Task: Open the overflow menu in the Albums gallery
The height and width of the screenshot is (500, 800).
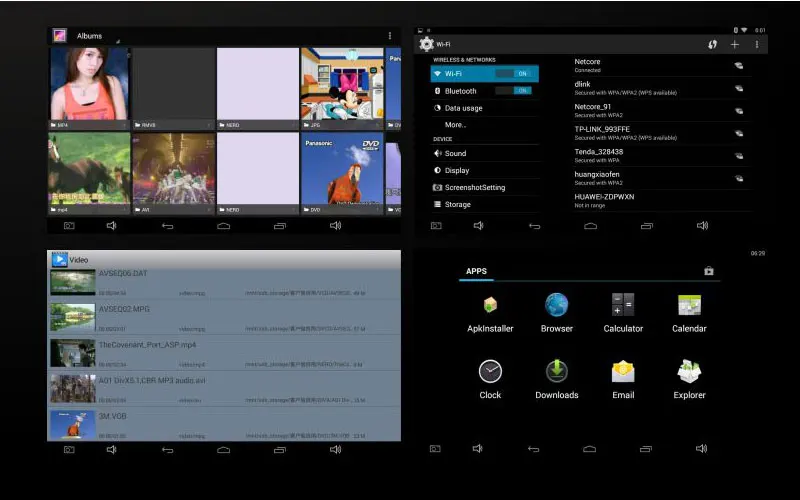Action: pyautogui.click(x=390, y=36)
